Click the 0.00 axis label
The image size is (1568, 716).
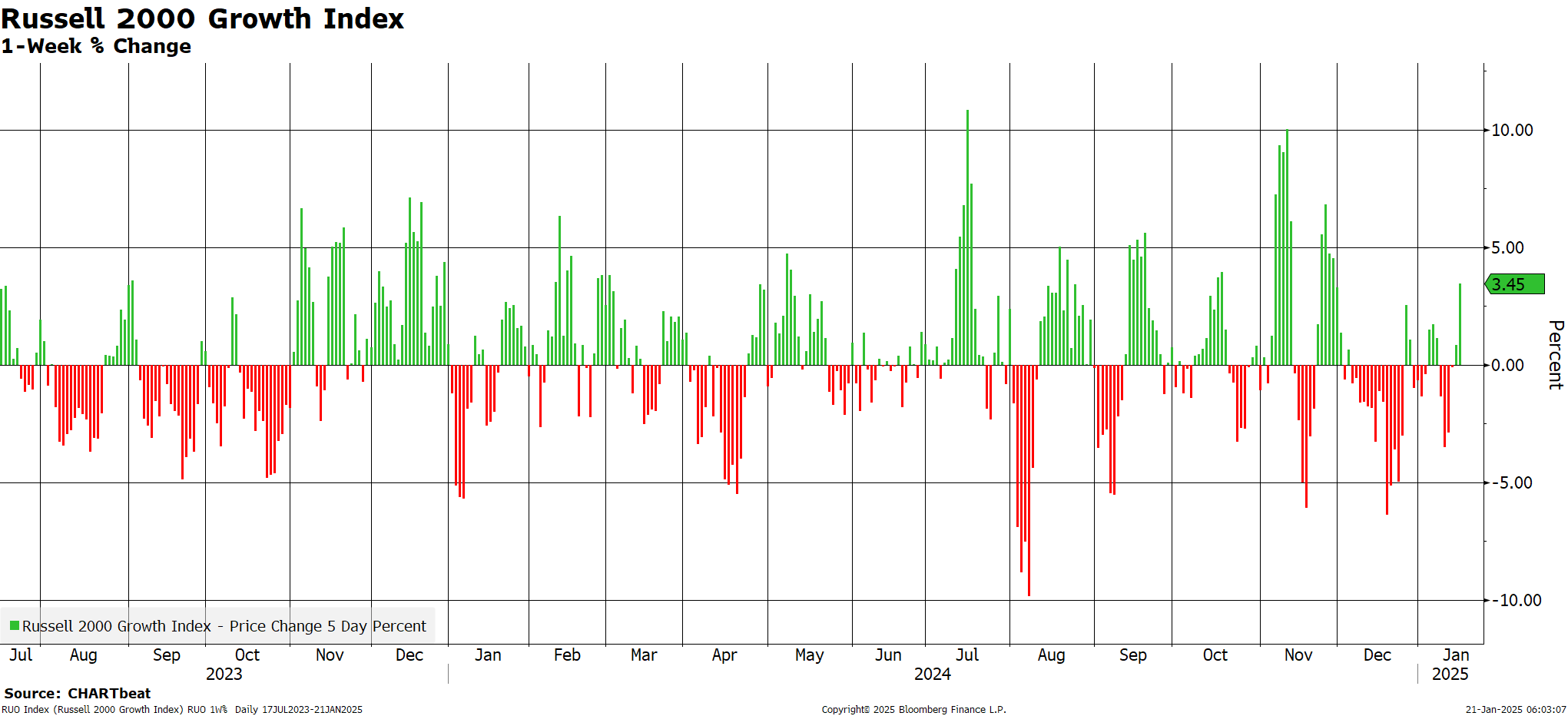pyautogui.click(x=1507, y=365)
